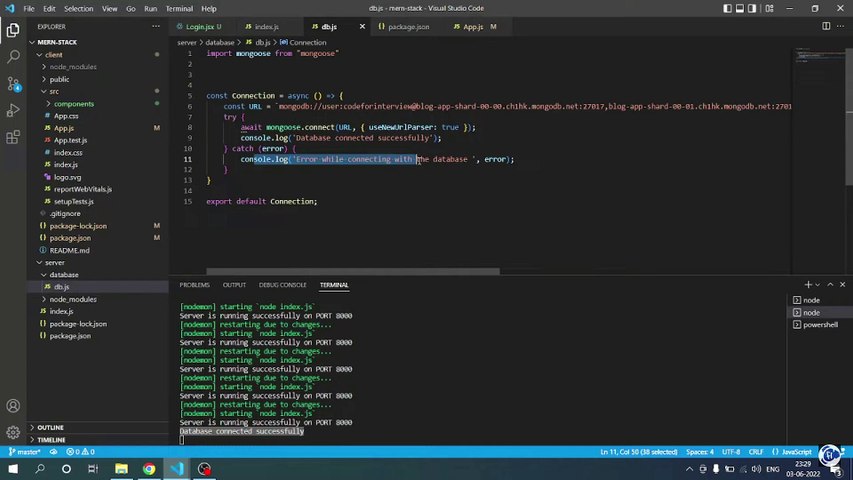This screenshot has height=480, width=853.
Task: Open the Run menu
Action: click(x=150, y=9)
